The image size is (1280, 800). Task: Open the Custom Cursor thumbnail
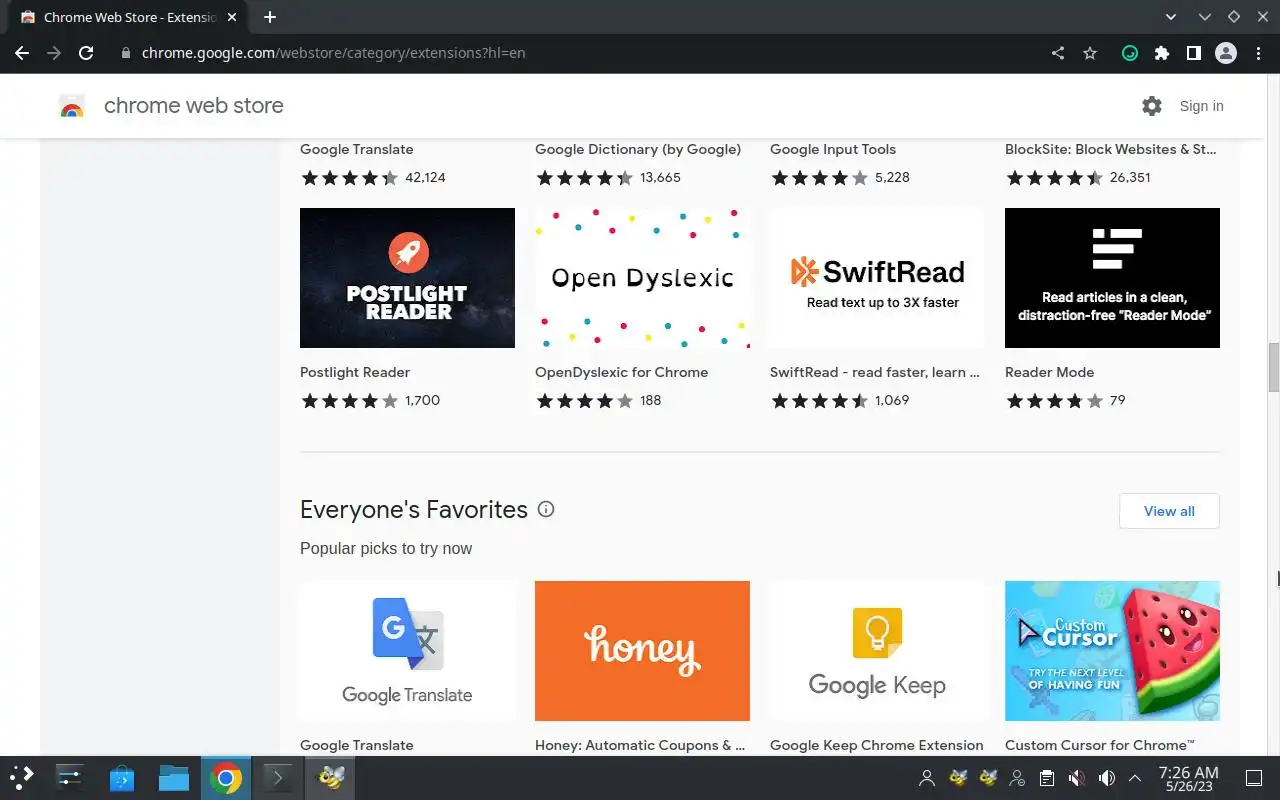coord(1112,651)
